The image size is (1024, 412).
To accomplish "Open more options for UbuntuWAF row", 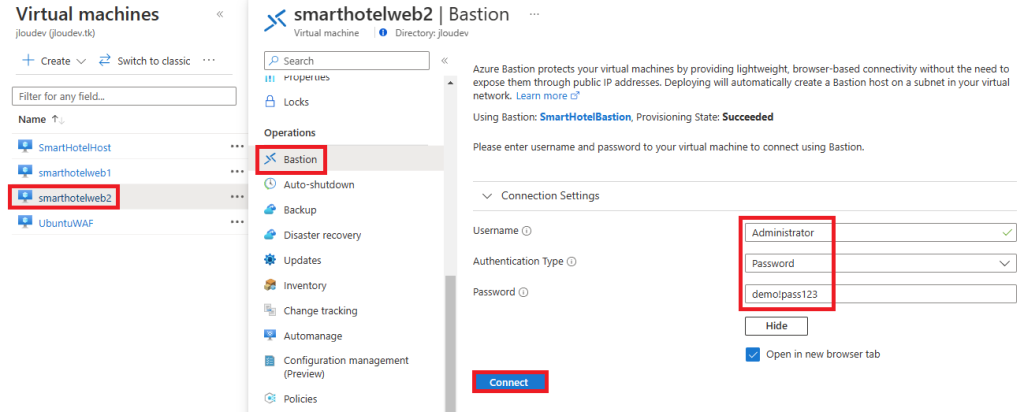I will pyautogui.click(x=237, y=222).
